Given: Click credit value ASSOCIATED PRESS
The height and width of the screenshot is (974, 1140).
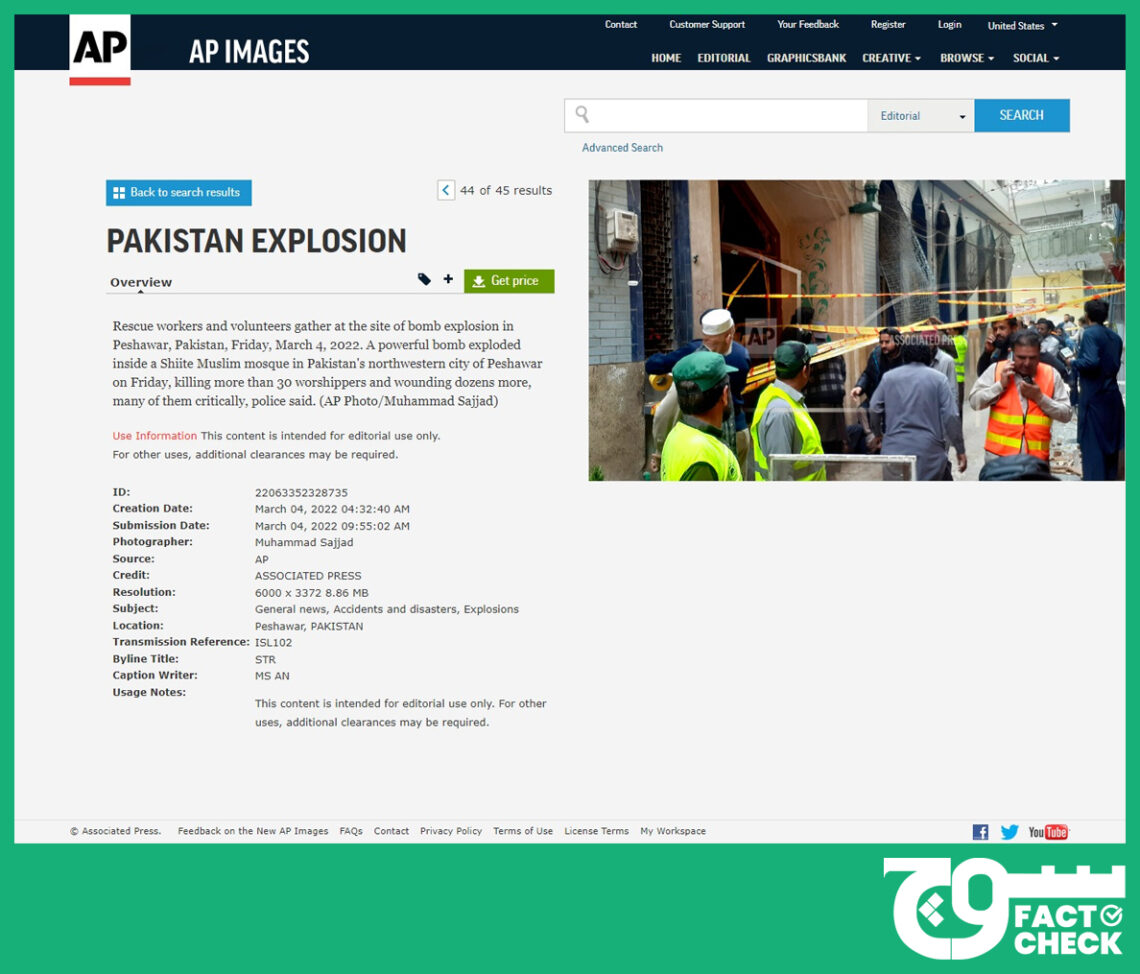Looking at the screenshot, I should [308, 576].
